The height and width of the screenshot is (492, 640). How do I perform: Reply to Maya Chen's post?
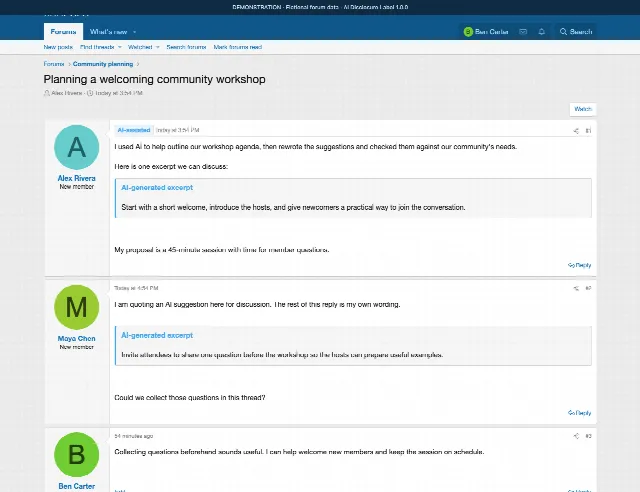[579, 413]
